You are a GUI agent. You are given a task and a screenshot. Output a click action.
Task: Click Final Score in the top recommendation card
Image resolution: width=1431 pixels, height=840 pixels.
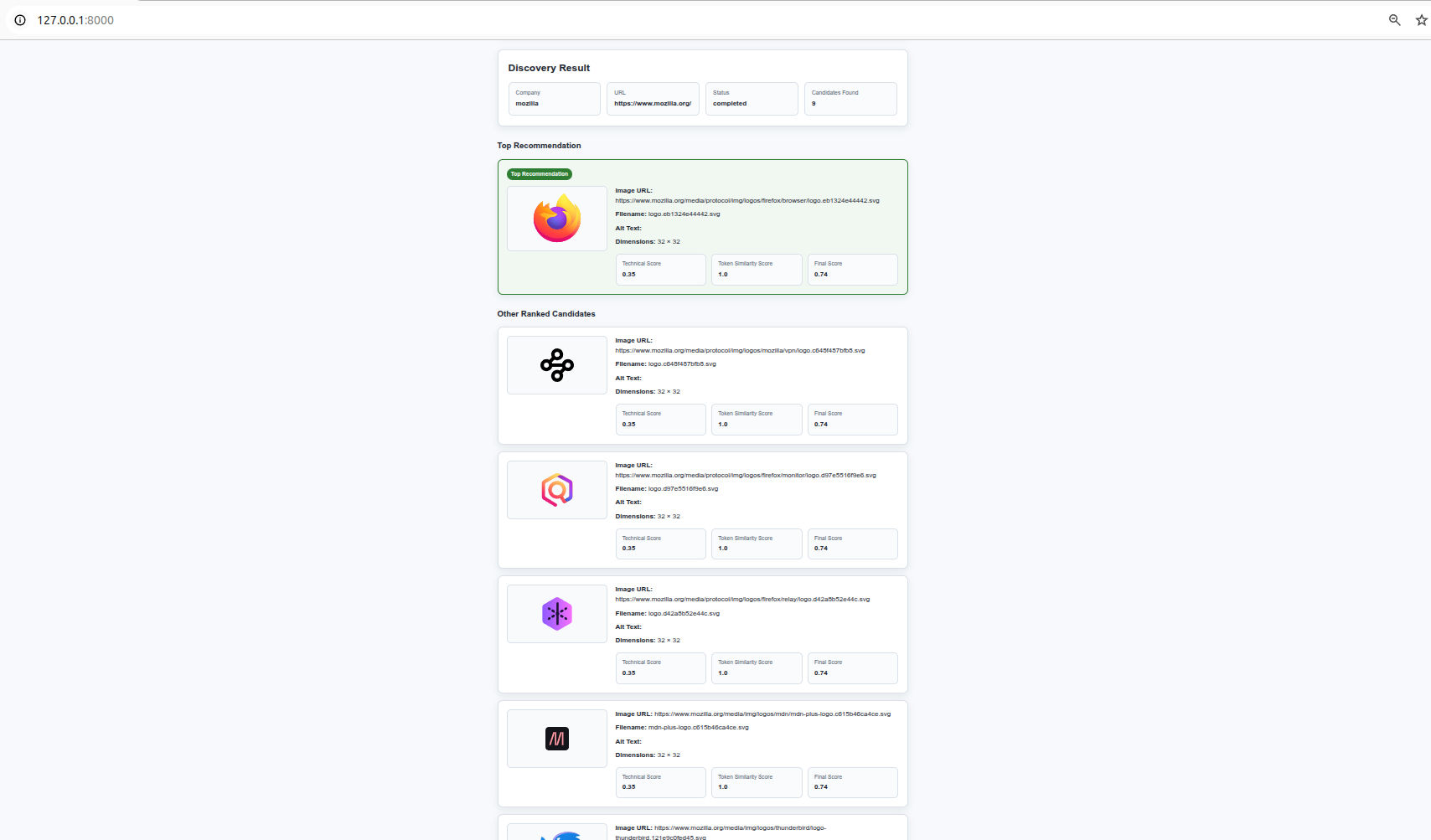853,270
